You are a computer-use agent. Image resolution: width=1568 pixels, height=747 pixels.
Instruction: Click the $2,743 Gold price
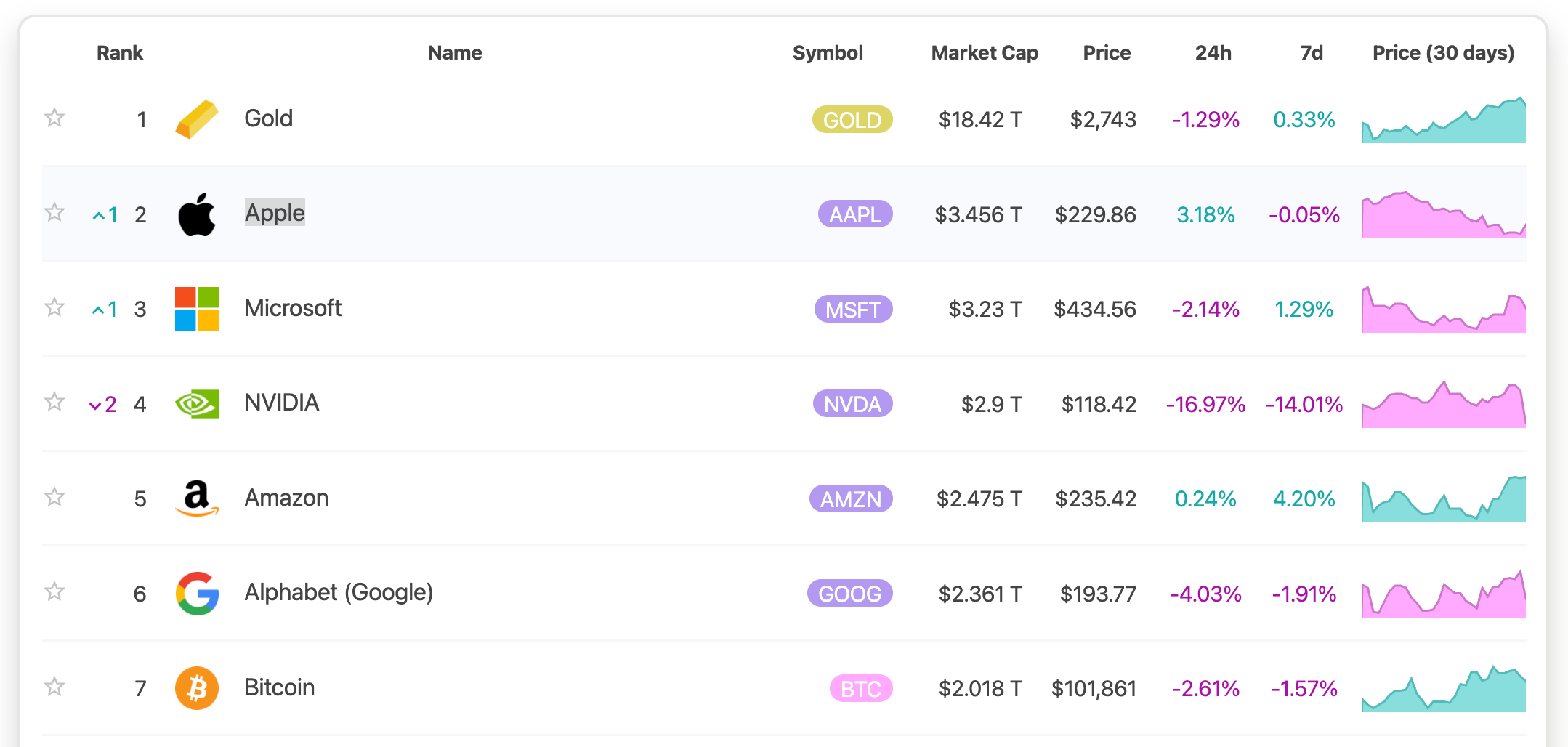tap(1103, 119)
